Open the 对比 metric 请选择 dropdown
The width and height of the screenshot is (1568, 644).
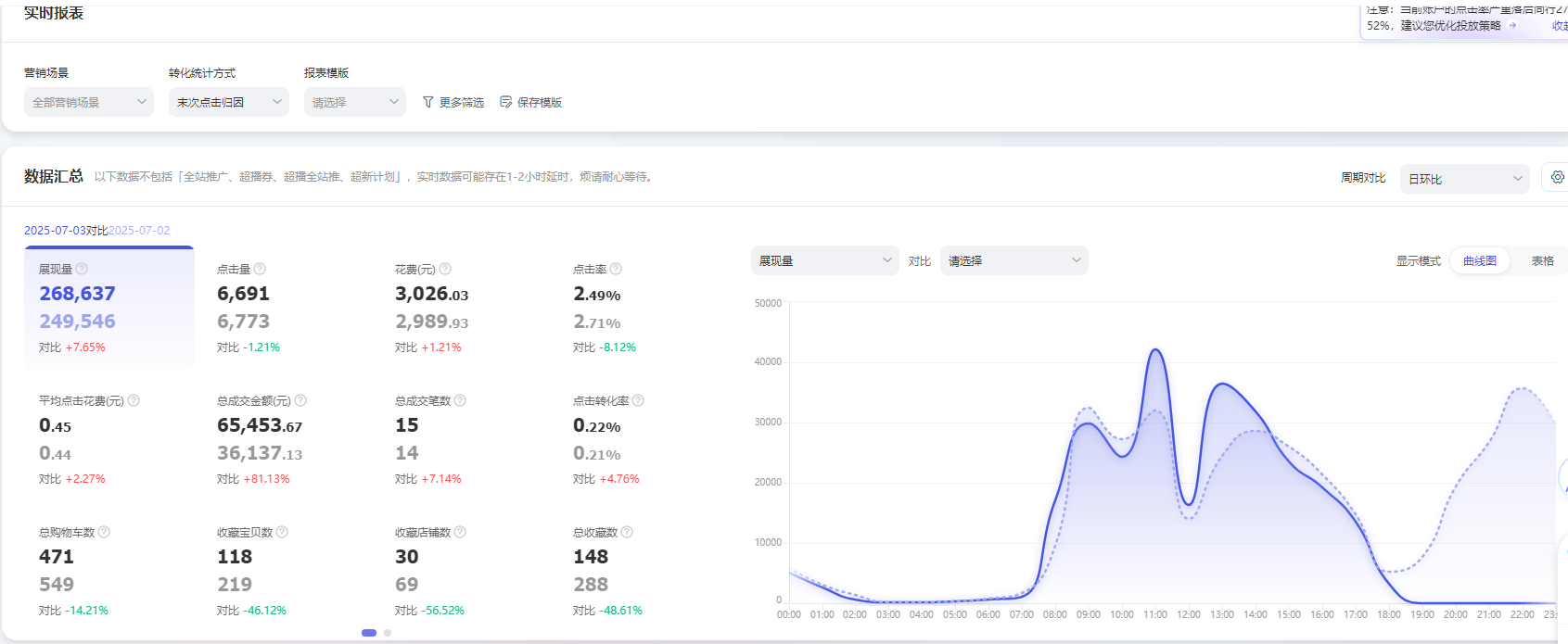click(1013, 261)
